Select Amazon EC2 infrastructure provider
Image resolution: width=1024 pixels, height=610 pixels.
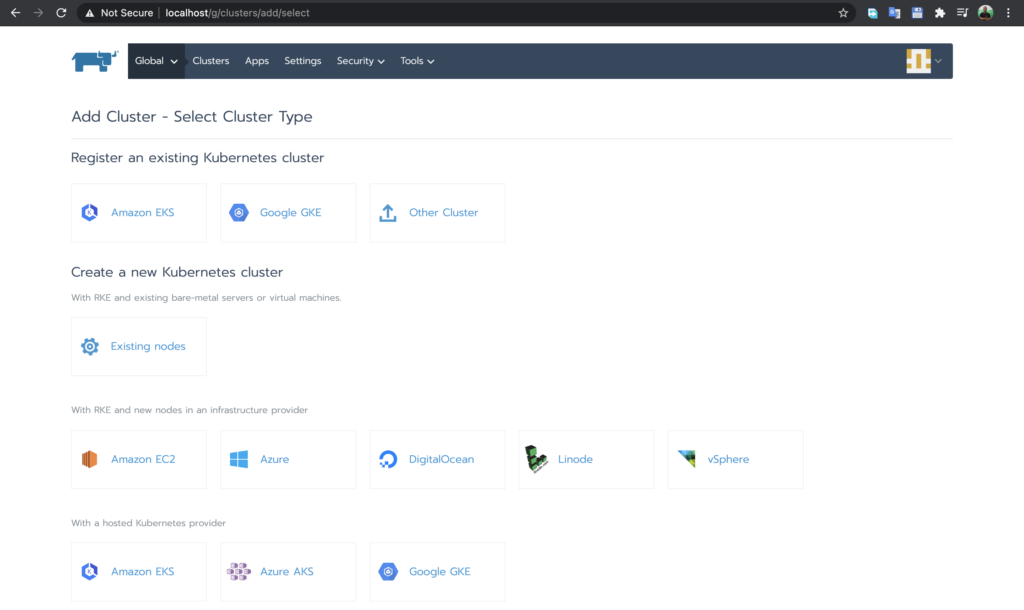[x=138, y=459]
